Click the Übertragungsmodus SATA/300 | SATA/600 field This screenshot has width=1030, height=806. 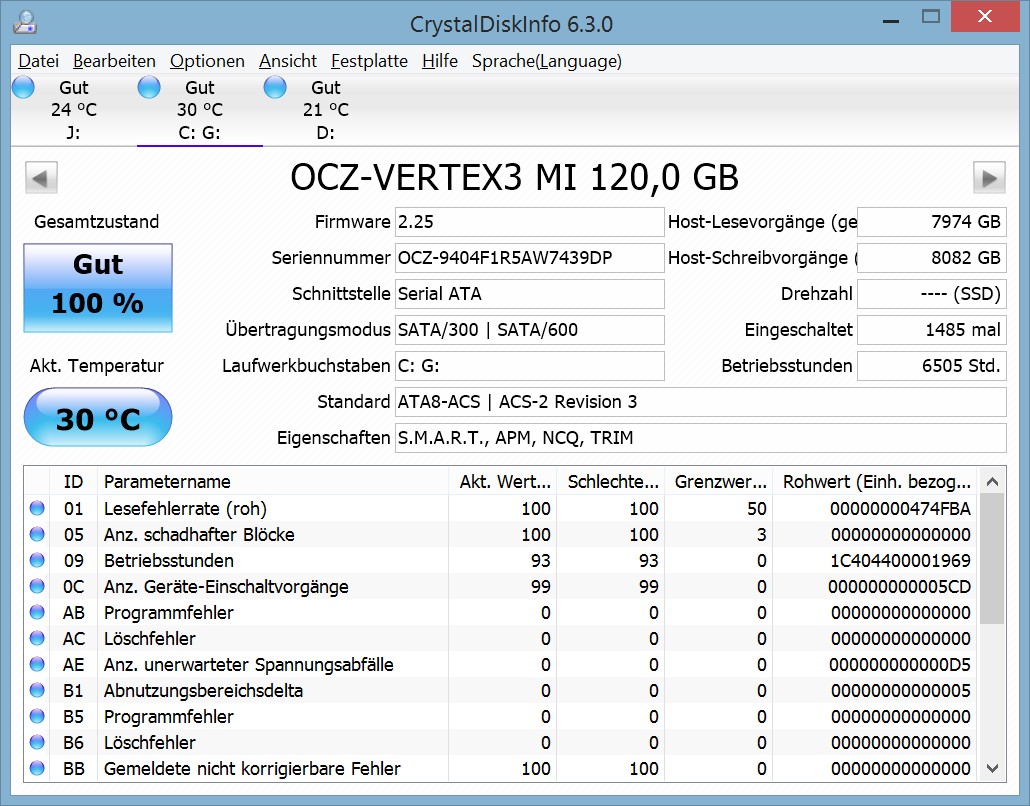point(529,330)
